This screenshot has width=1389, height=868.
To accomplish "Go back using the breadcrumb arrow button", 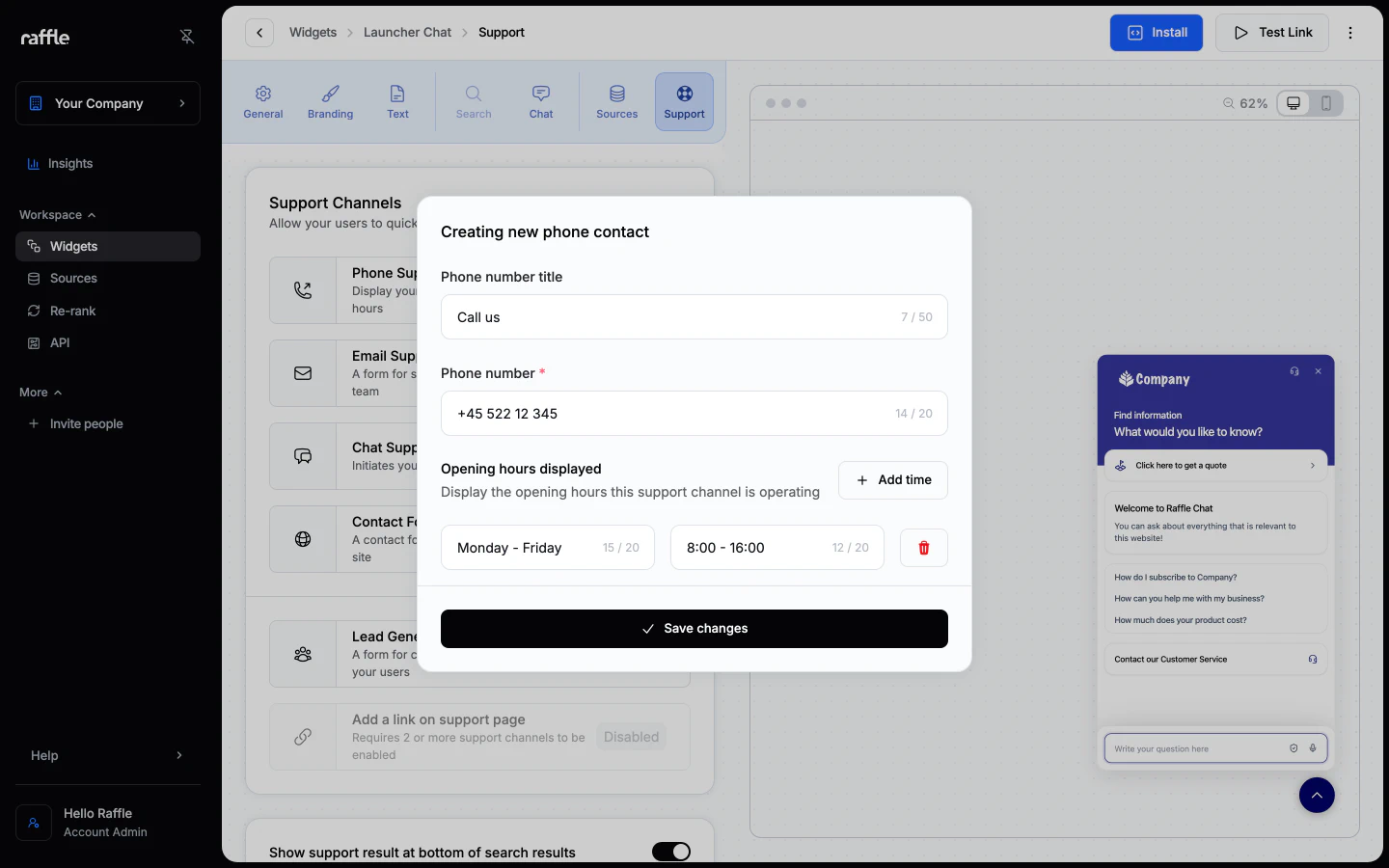I will click(259, 33).
